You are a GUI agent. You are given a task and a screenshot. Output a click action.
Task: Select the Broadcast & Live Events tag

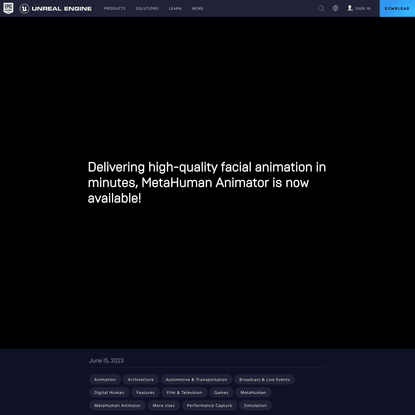(x=264, y=379)
